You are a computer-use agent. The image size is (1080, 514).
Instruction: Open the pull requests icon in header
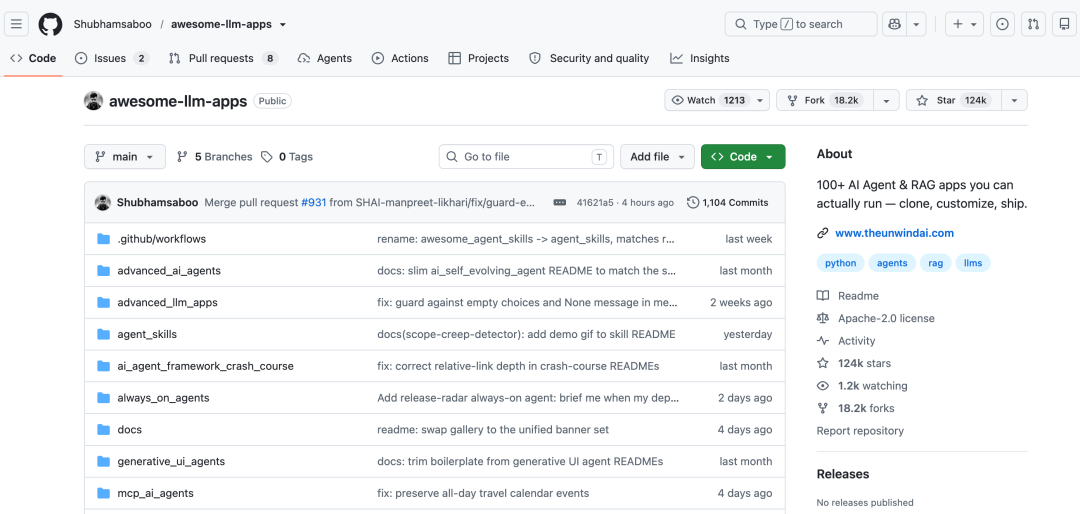[x=1033, y=24]
